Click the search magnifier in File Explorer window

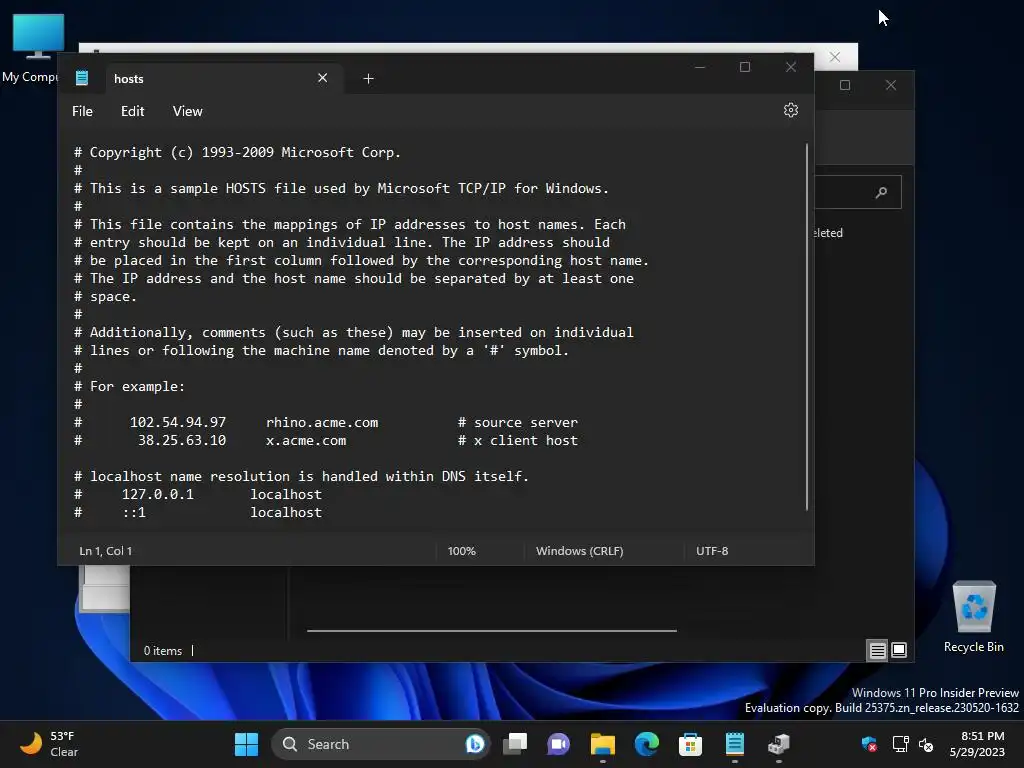point(881,192)
